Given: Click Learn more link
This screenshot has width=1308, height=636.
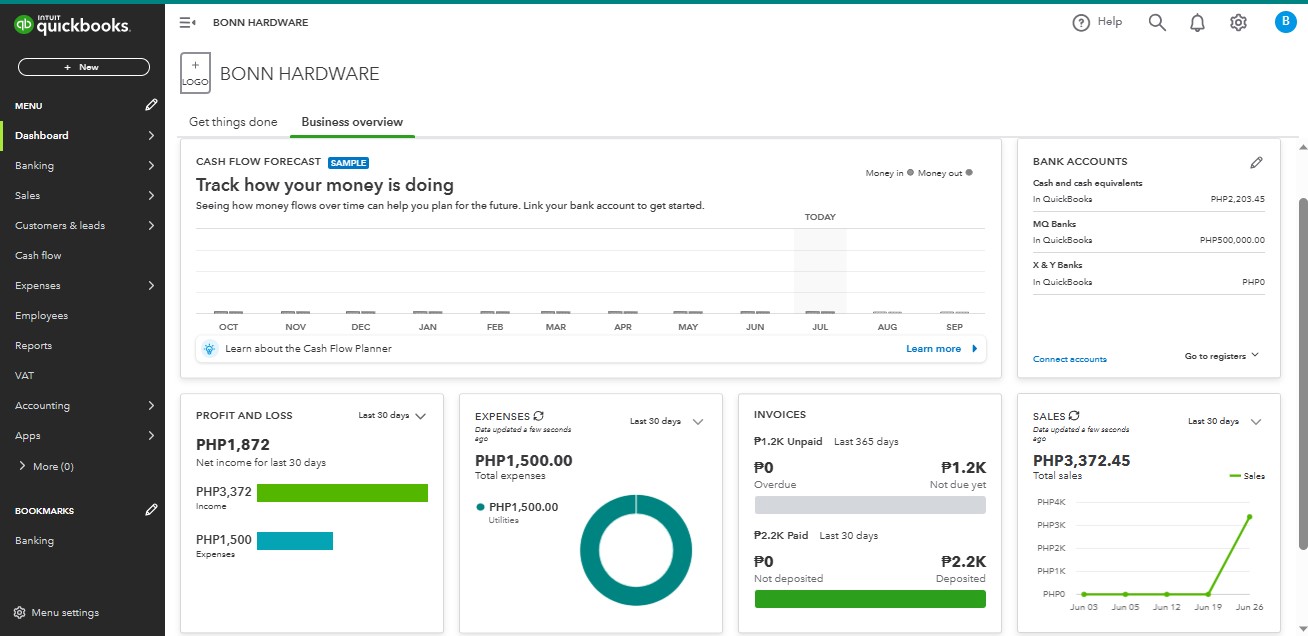Looking at the screenshot, I should pos(933,349).
